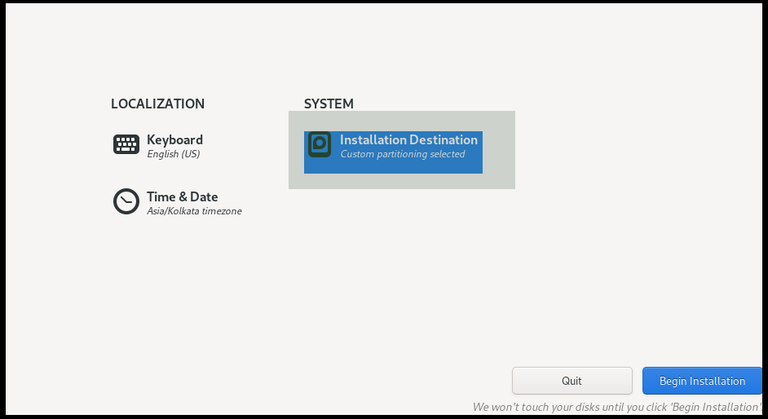Click the Custom partitioning selected status text

pos(402,154)
